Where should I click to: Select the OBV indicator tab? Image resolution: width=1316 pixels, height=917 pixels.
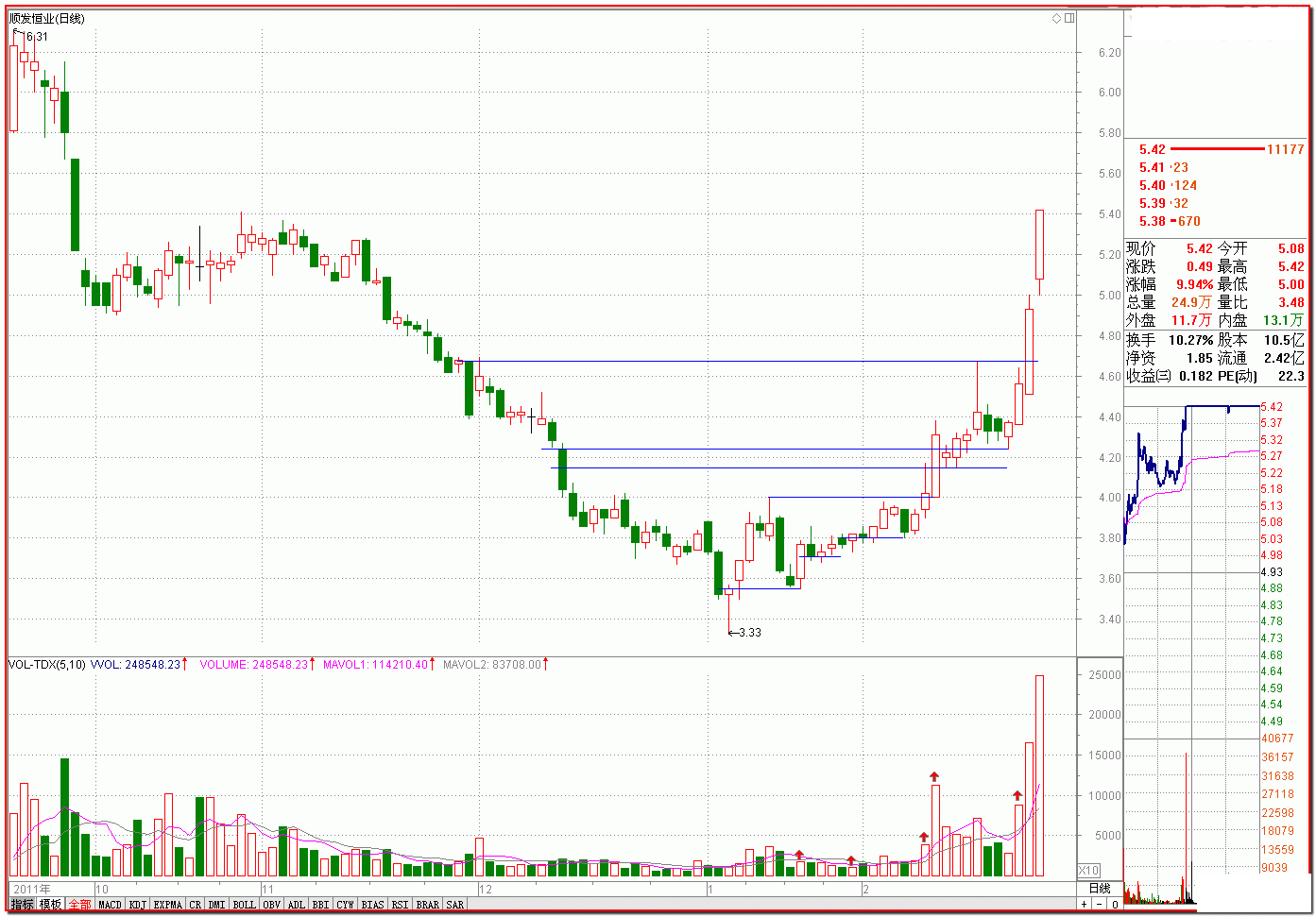(272, 905)
